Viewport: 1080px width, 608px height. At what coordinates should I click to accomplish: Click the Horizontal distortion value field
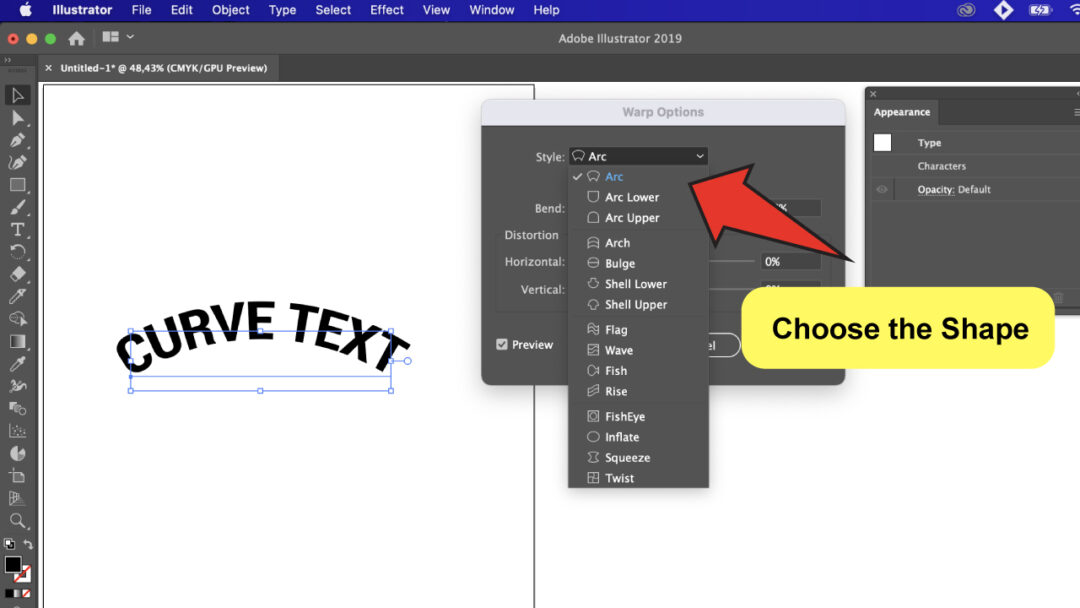point(789,261)
